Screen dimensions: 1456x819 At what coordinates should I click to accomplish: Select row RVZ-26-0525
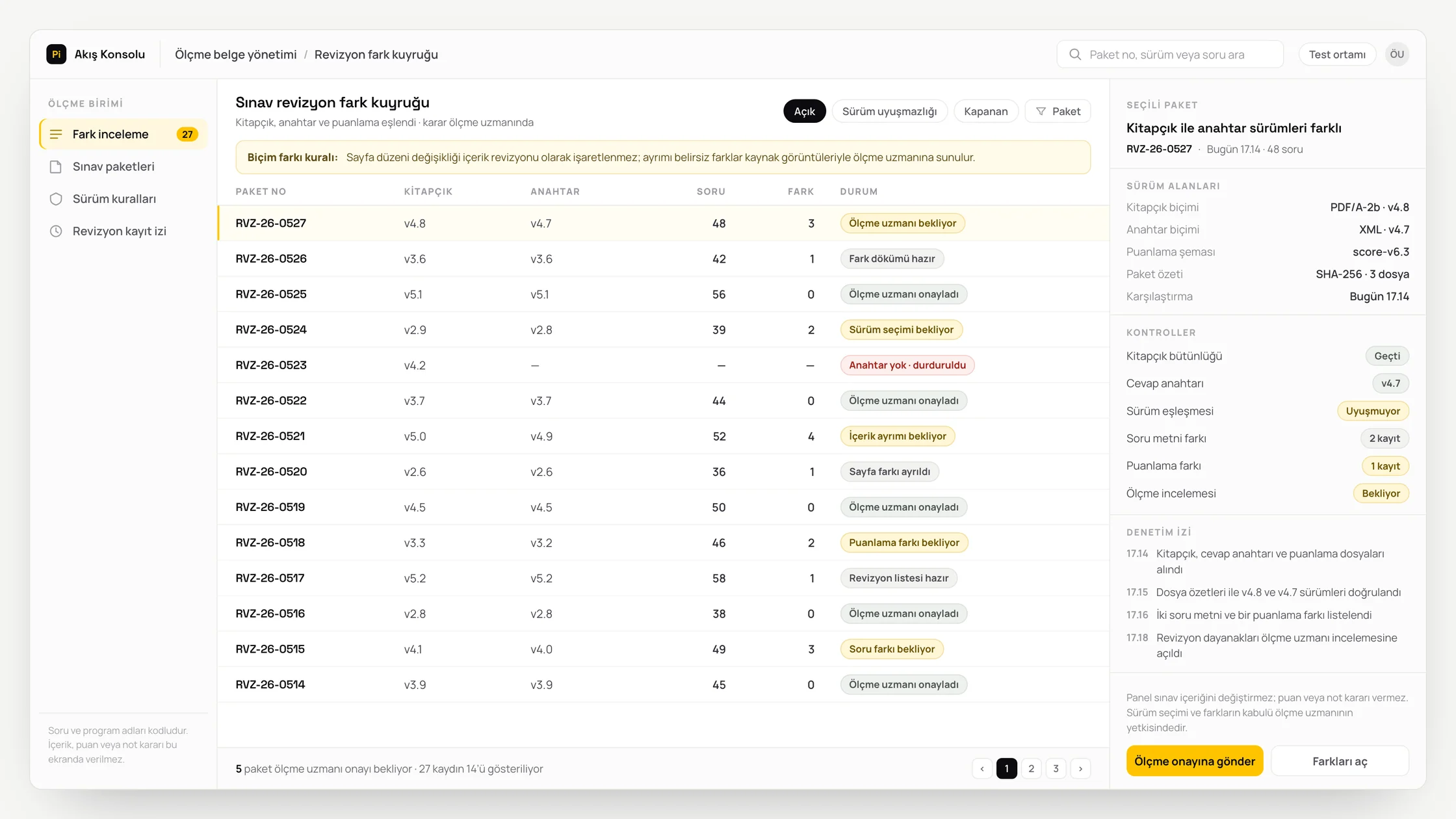point(663,294)
